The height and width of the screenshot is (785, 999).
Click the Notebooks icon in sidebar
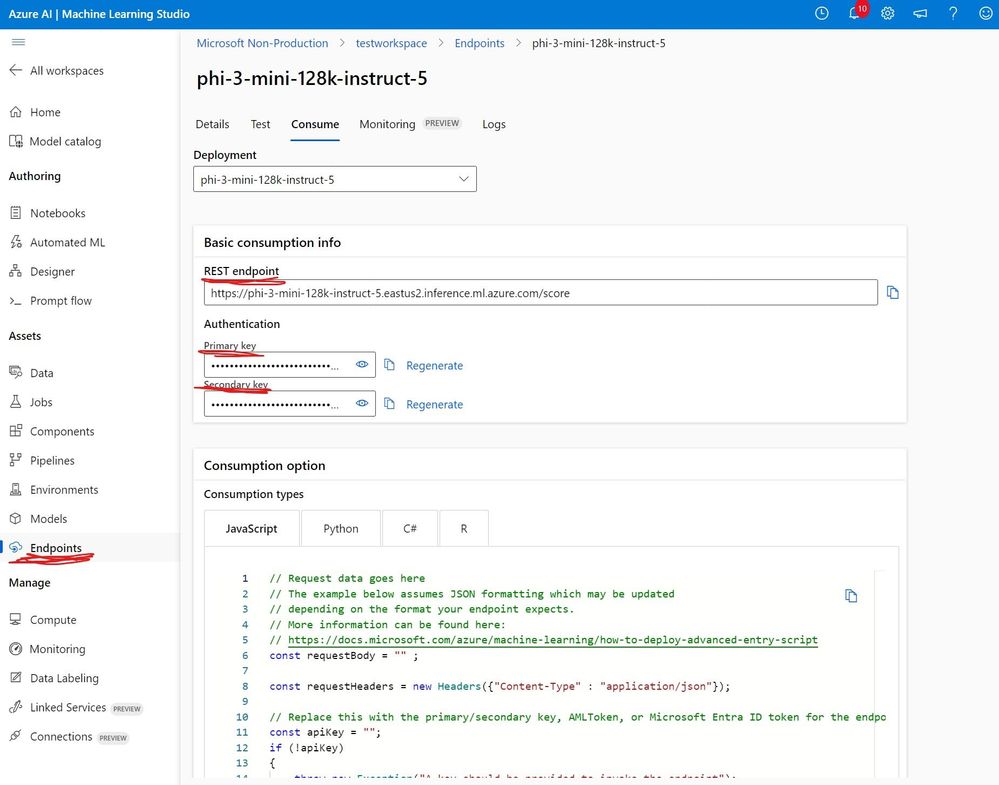tap(16, 213)
